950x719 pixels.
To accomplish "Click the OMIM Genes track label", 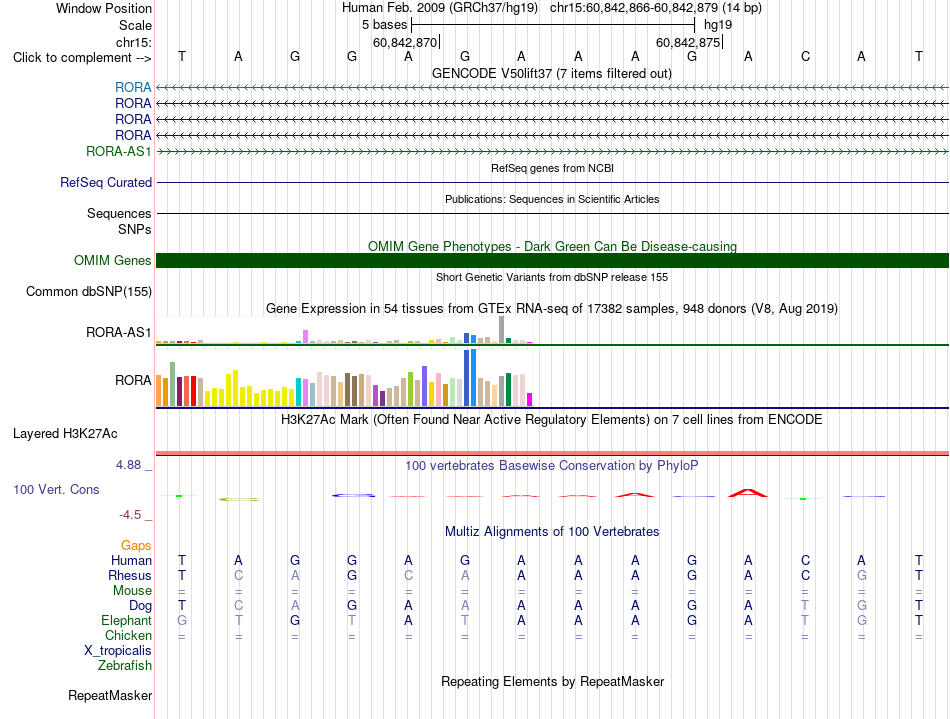I will tap(112, 260).
